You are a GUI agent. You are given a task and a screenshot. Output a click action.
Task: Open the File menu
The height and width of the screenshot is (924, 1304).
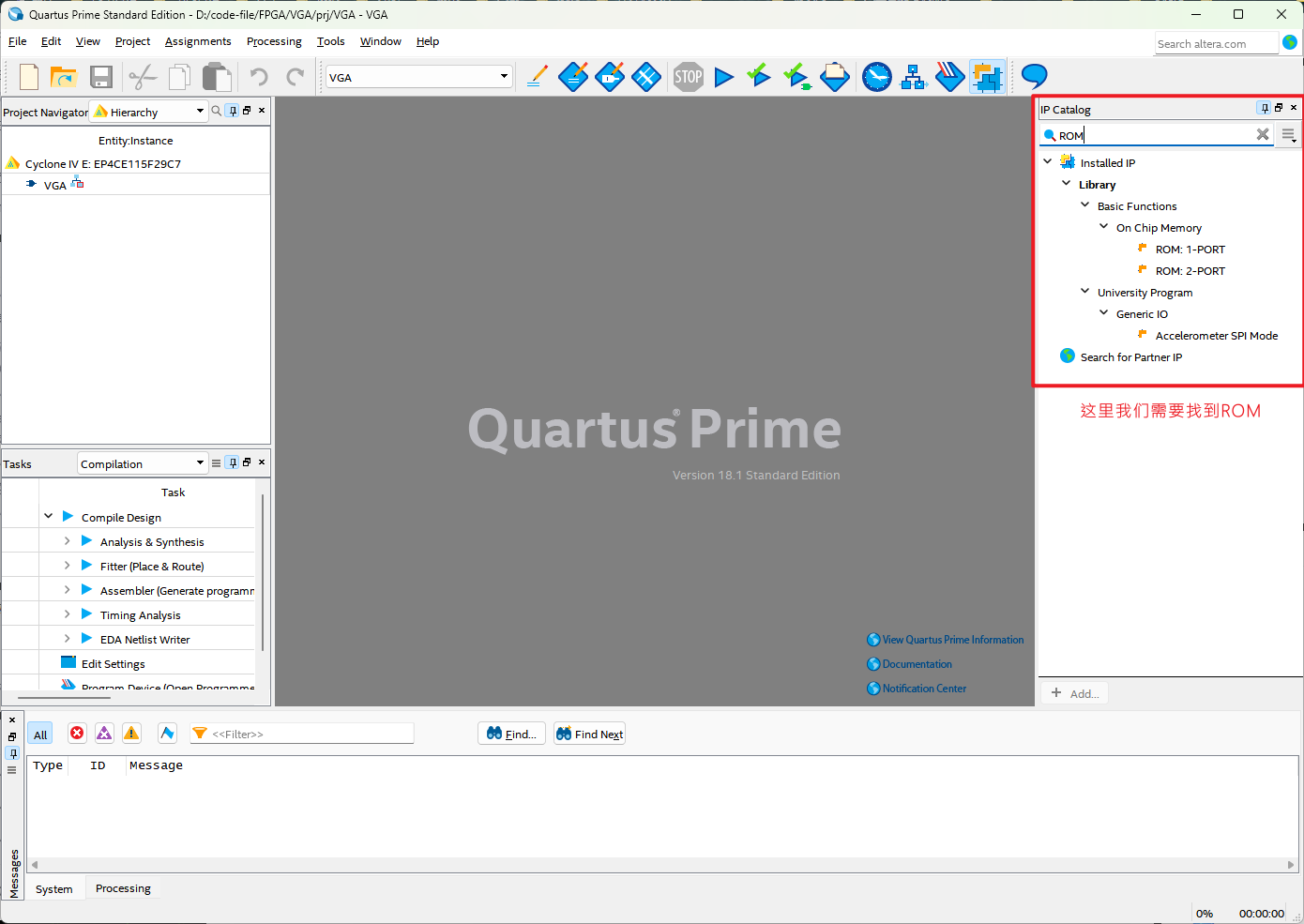click(17, 41)
